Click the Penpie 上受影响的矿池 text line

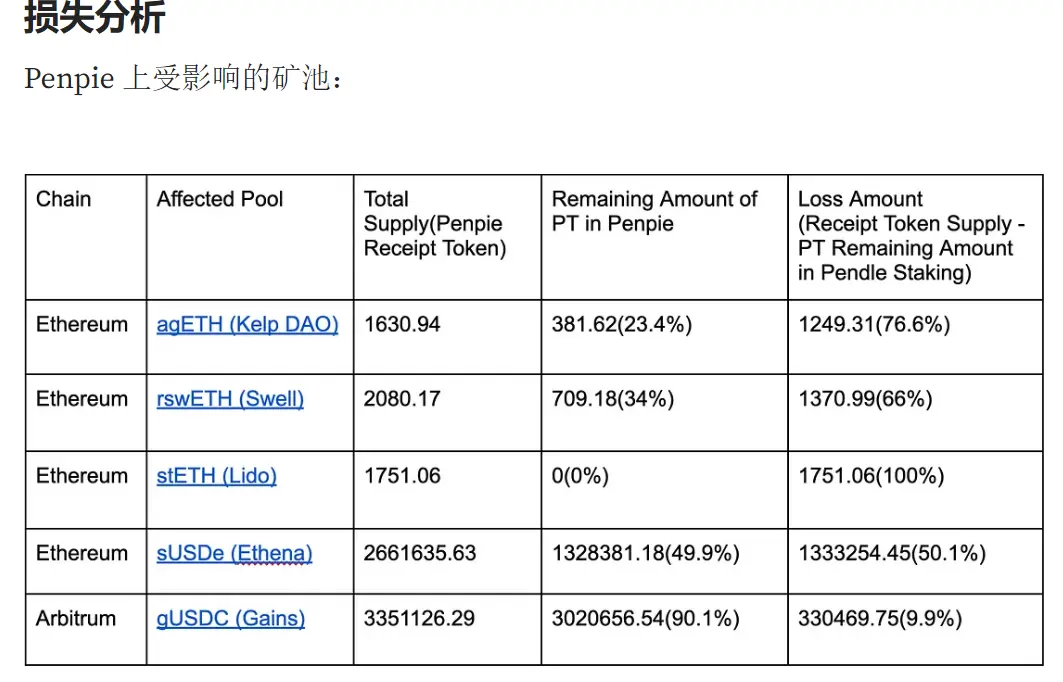coord(183,78)
